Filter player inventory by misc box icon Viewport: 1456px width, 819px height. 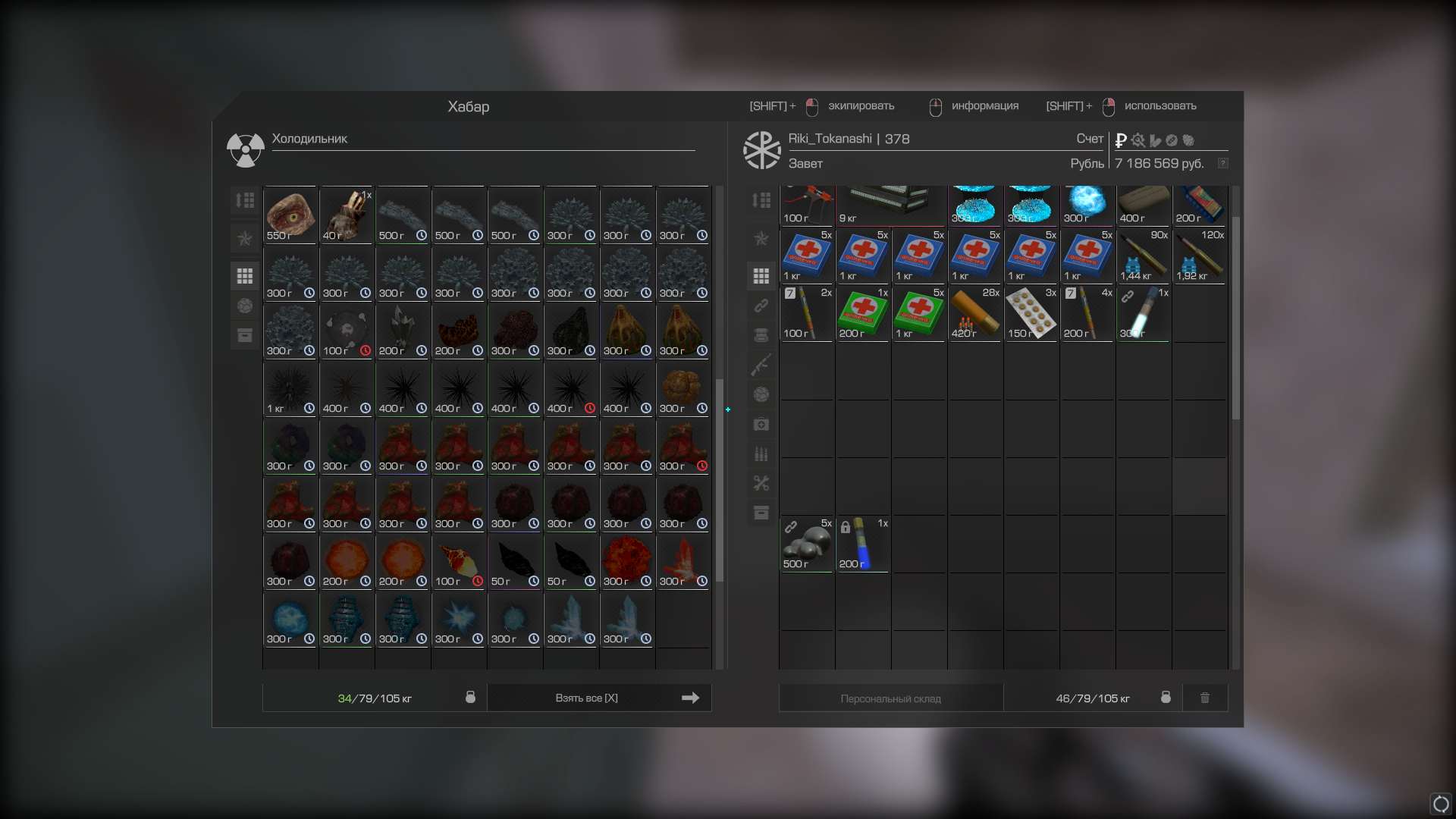[x=761, y=513]
